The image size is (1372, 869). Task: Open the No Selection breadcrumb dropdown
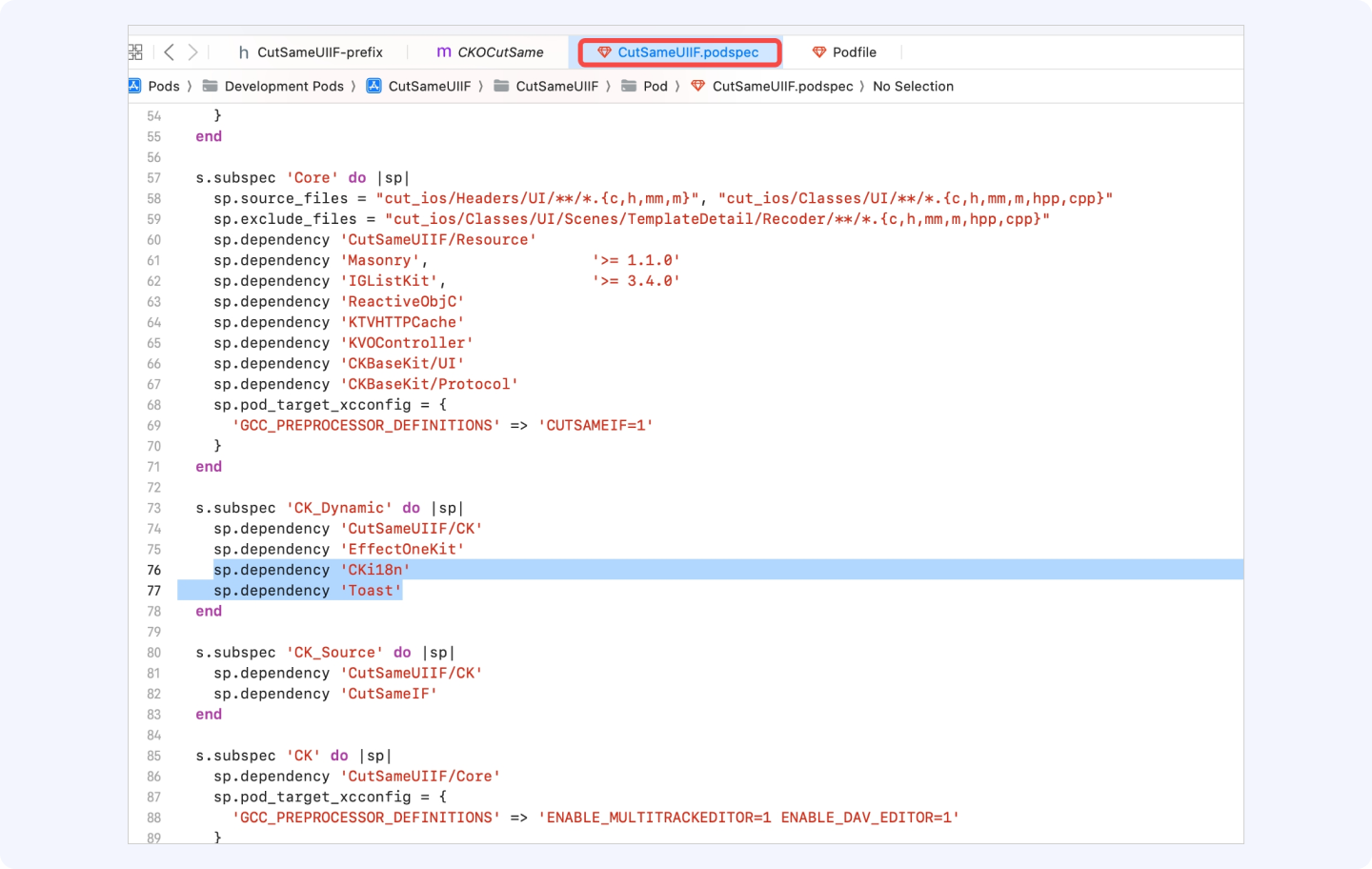(x=913, y=86)
